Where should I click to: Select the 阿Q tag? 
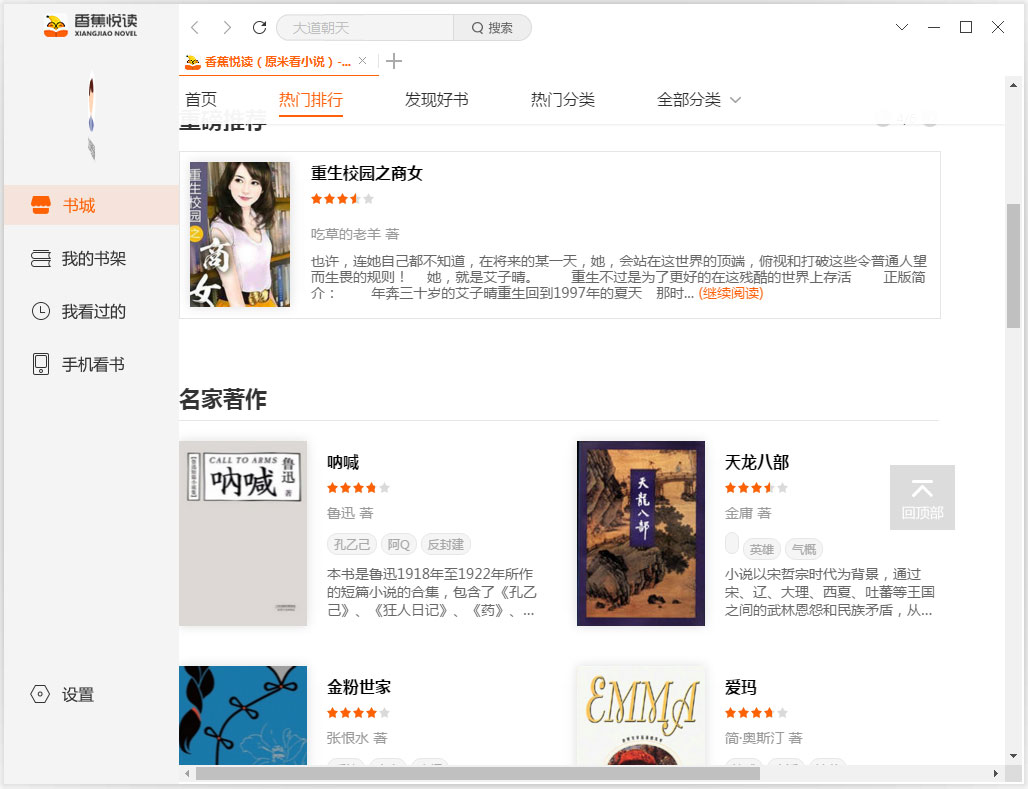[x=399, y=544]
